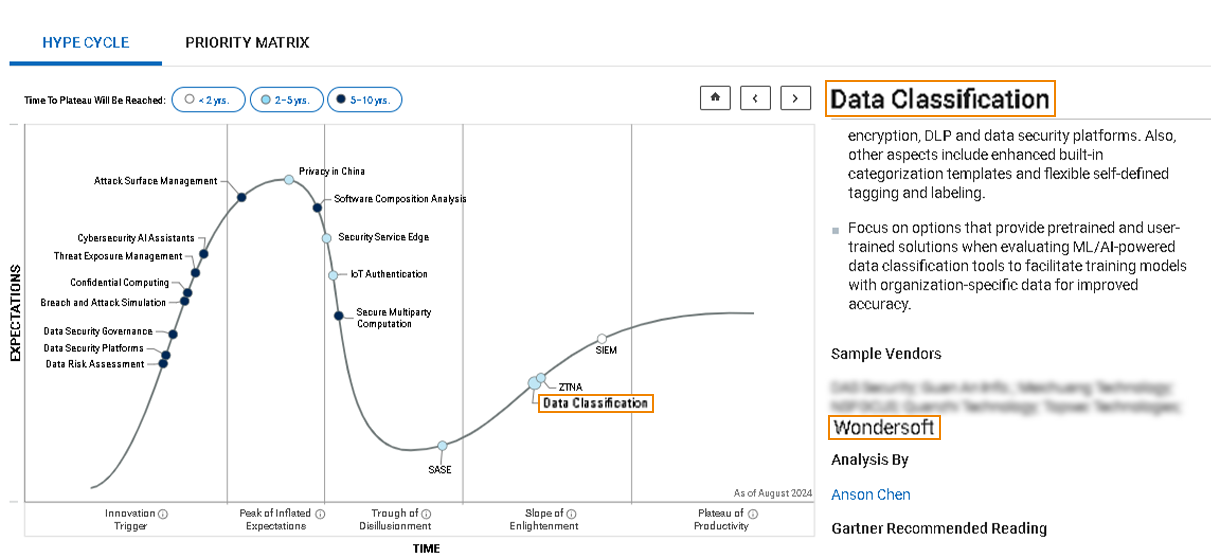Go to previous item with left chevron

(x=755, y=98)
